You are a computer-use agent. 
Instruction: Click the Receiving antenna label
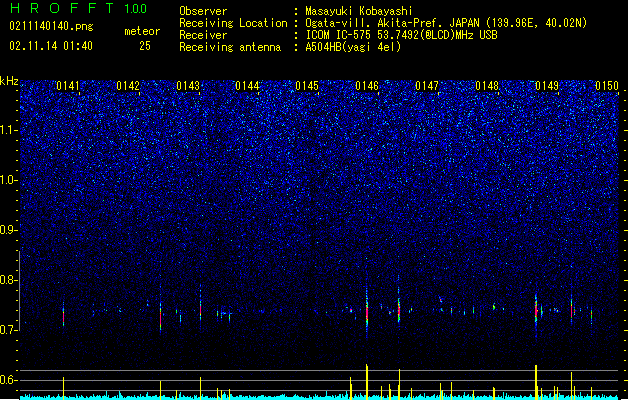[230, 47]
